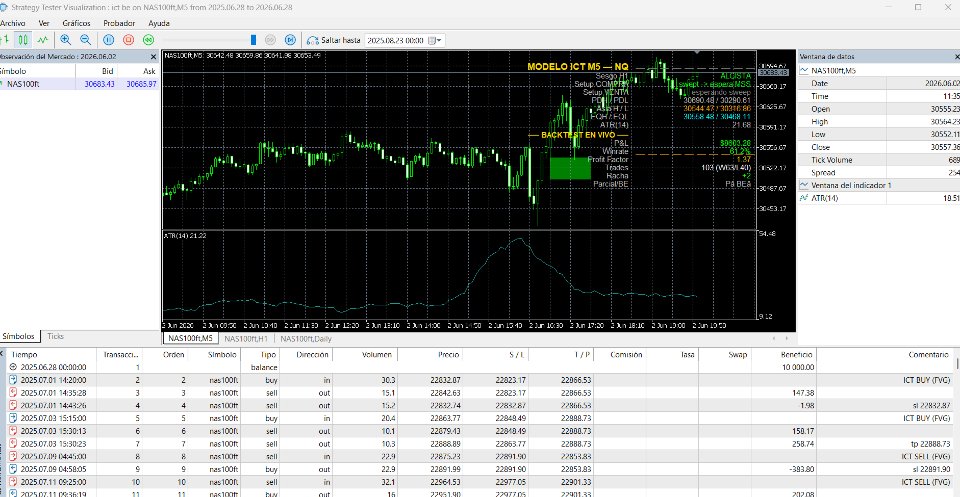Image resolution: width=960 pixels, height=497 pixels.
Task: Click the -383.80 loss value
Action: 802,469
